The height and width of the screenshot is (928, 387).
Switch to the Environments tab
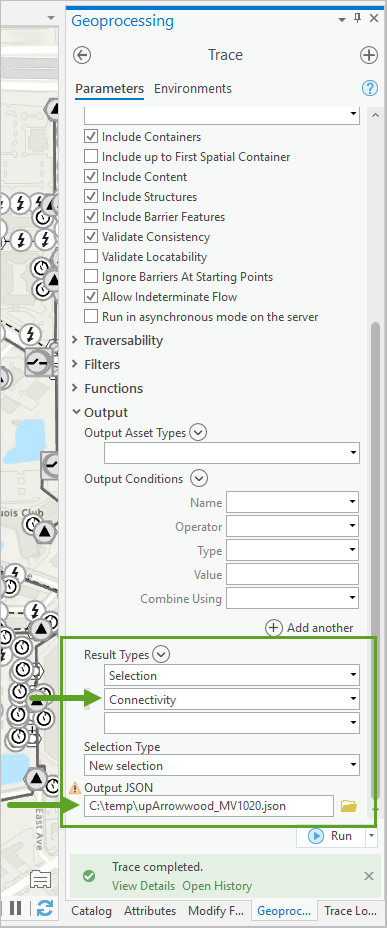193,89
